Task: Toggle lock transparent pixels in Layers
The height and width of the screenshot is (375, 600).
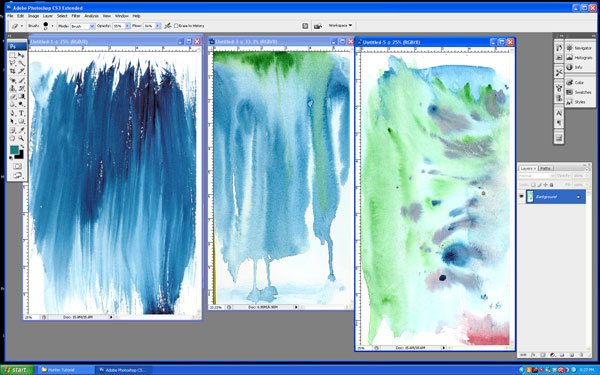Action: (533, 185)
